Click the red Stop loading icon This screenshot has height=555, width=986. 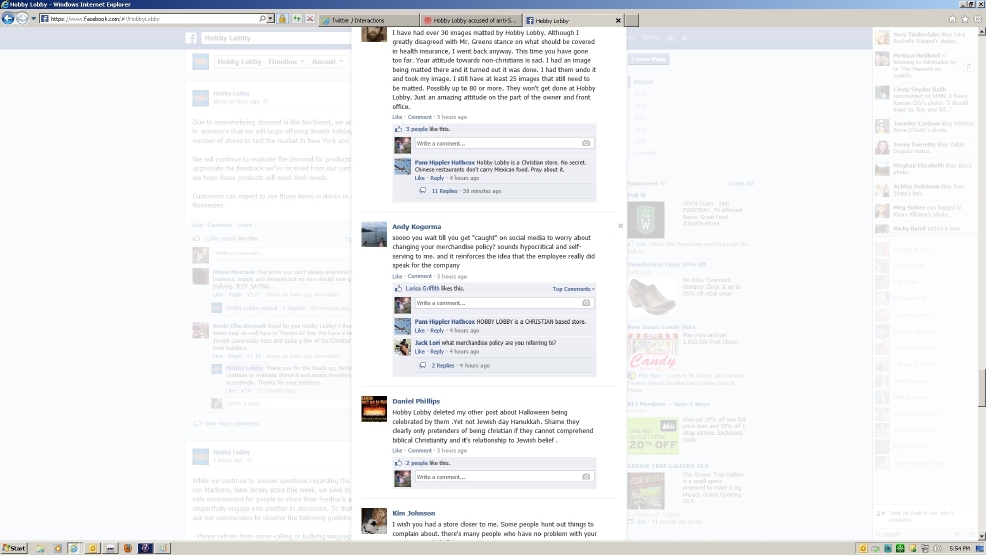(310, 19)
